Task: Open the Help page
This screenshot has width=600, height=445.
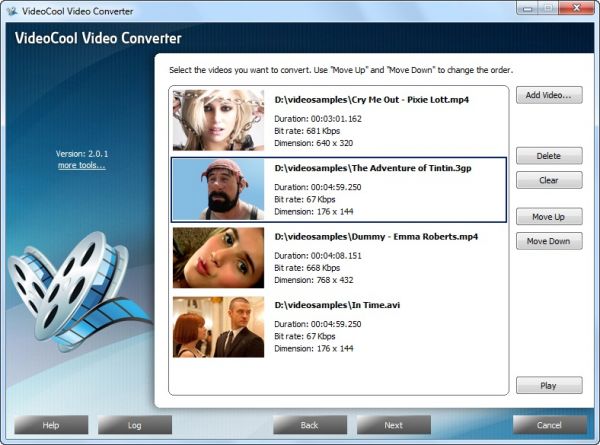Action: [51, 425]
